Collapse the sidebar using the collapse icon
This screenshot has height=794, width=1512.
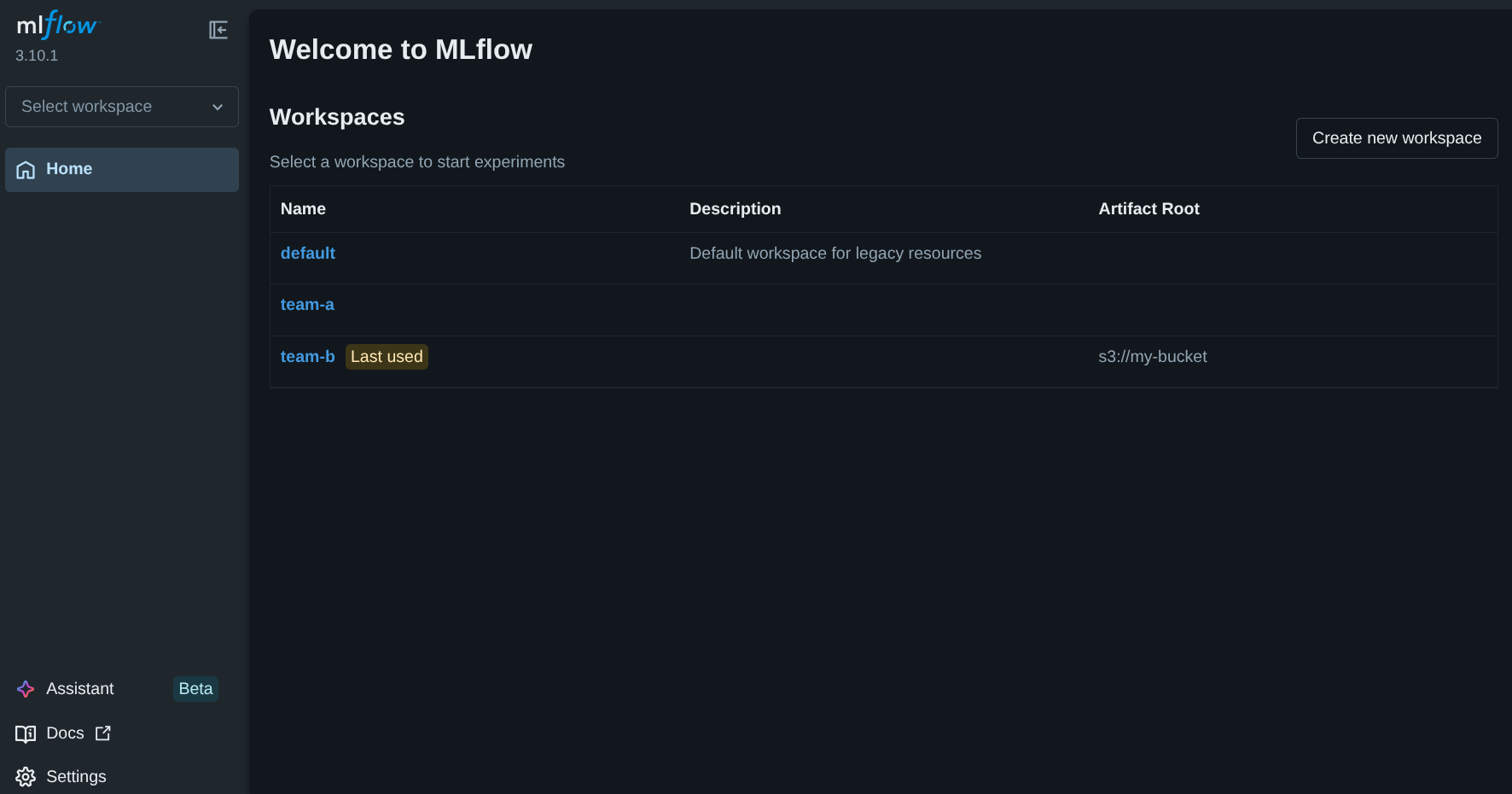(218, 29)
